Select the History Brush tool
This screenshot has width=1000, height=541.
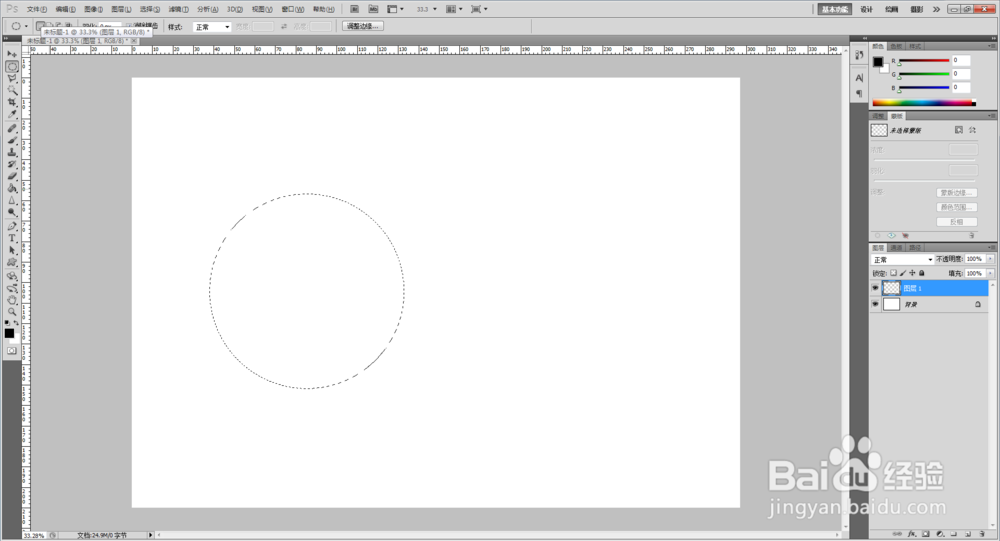(x=11, y=165)
